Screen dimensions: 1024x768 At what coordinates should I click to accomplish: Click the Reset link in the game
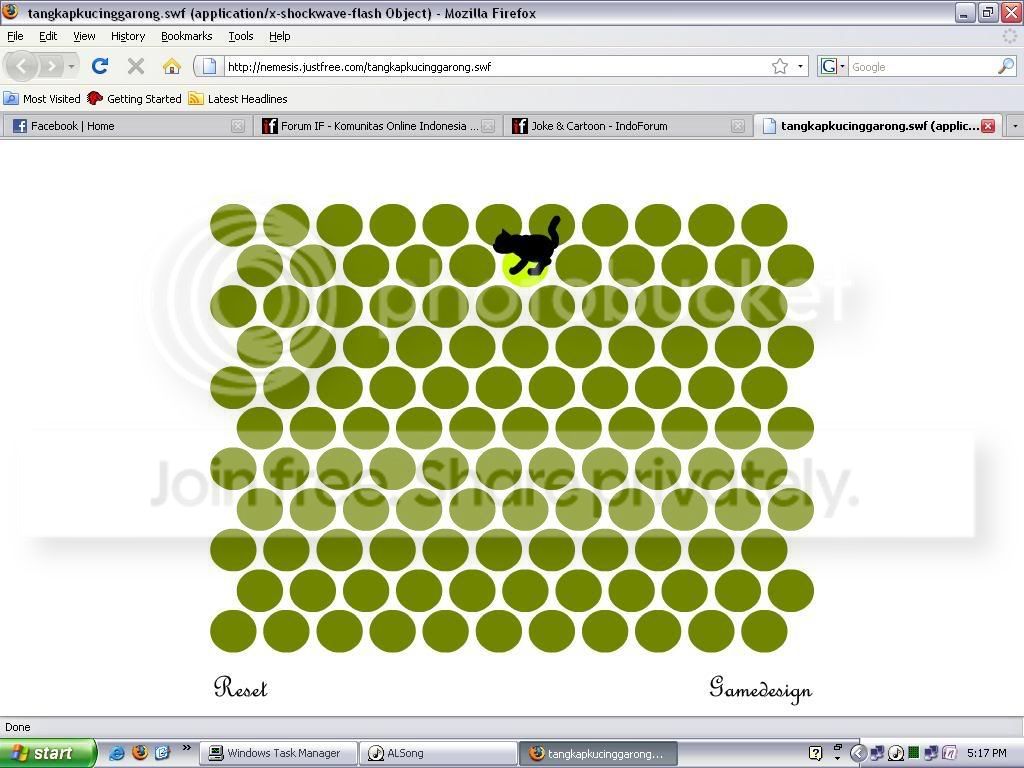pos(240,687)
